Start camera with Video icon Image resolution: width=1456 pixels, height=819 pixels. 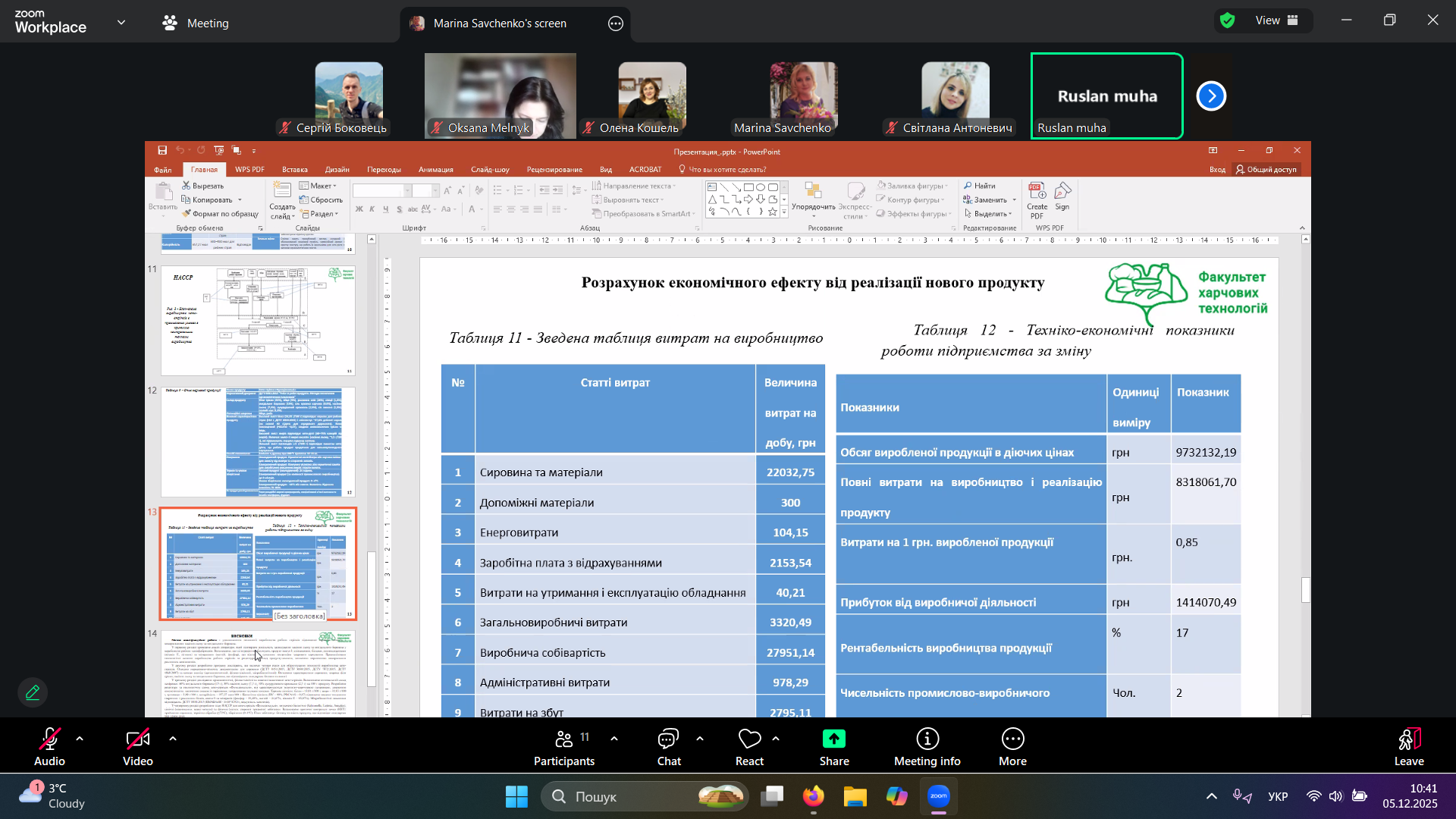coord(137,739)
